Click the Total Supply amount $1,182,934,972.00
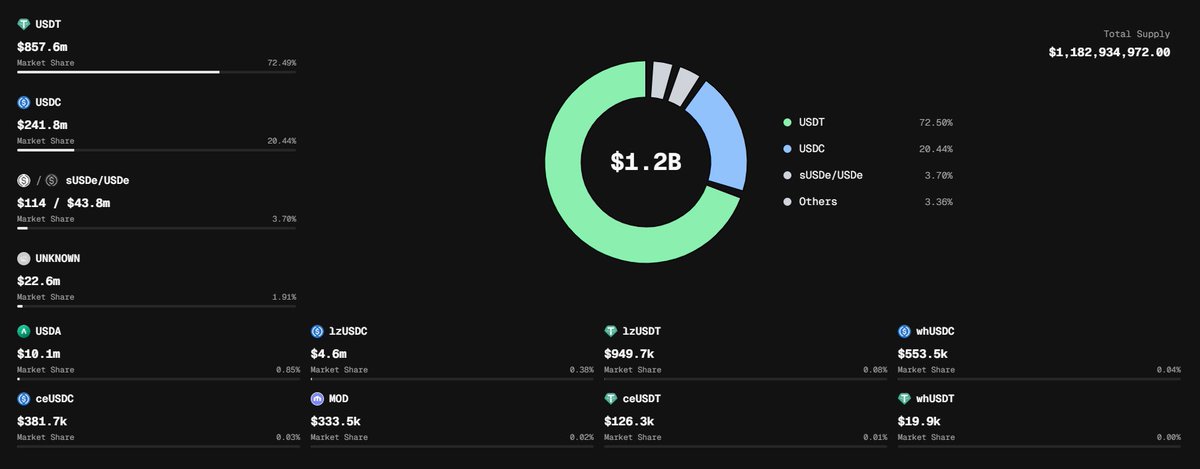The image size is (1200, 469). click(1109, 52)
